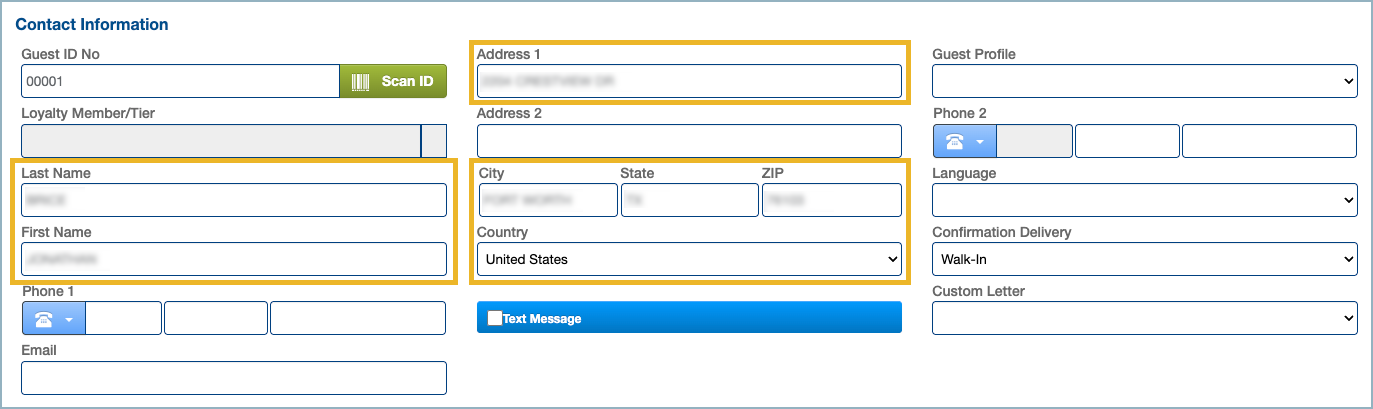The image size is (1373, 409).
Task: Click the Loyalty Member/Tier field
Action: tap(220, 141)
